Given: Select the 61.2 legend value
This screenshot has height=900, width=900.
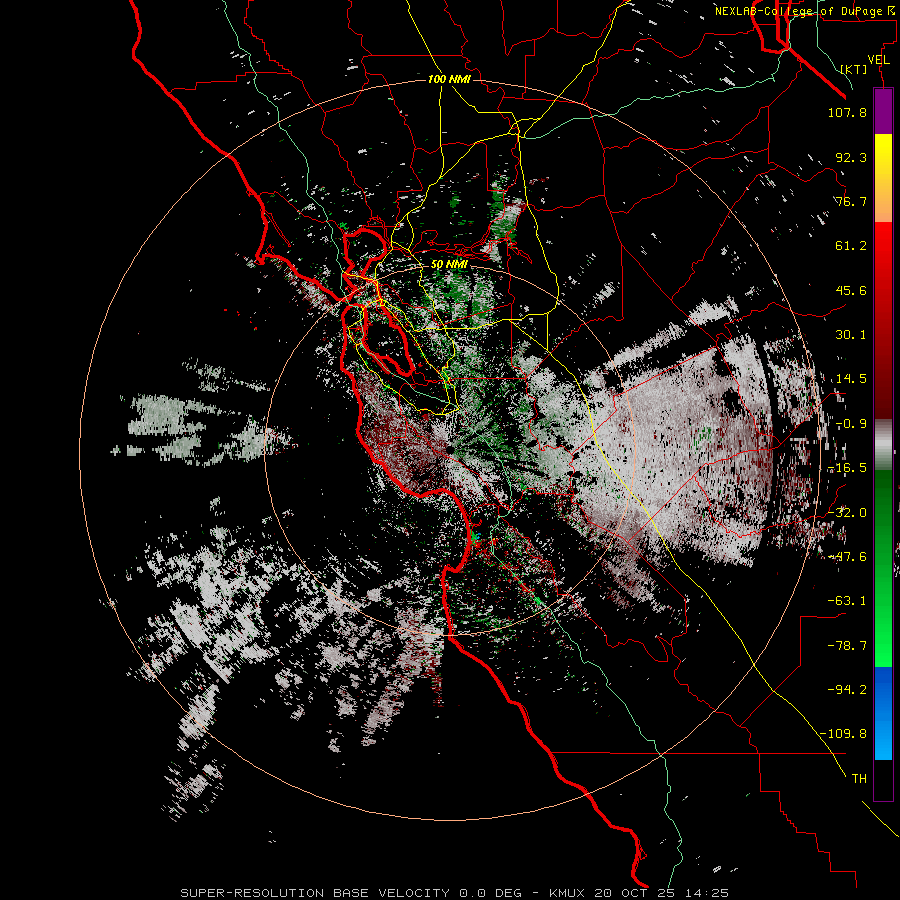Looking at the screenshot, I should pos(851,246).
